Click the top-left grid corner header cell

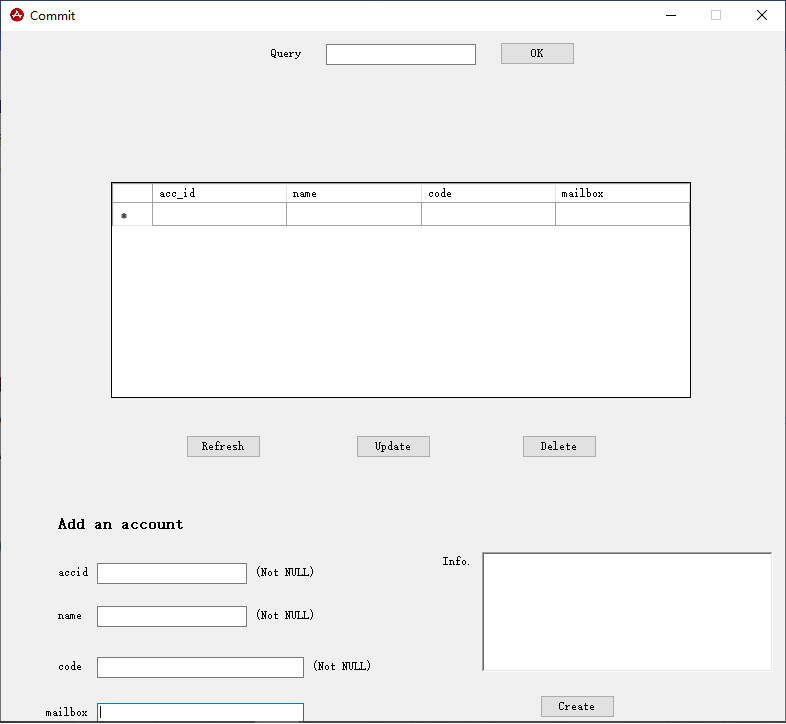[132, 194]
